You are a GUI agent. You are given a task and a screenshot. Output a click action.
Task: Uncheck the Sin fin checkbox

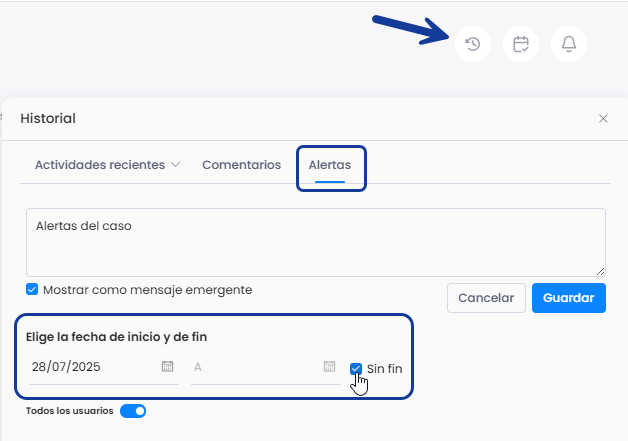coord(356,369)
